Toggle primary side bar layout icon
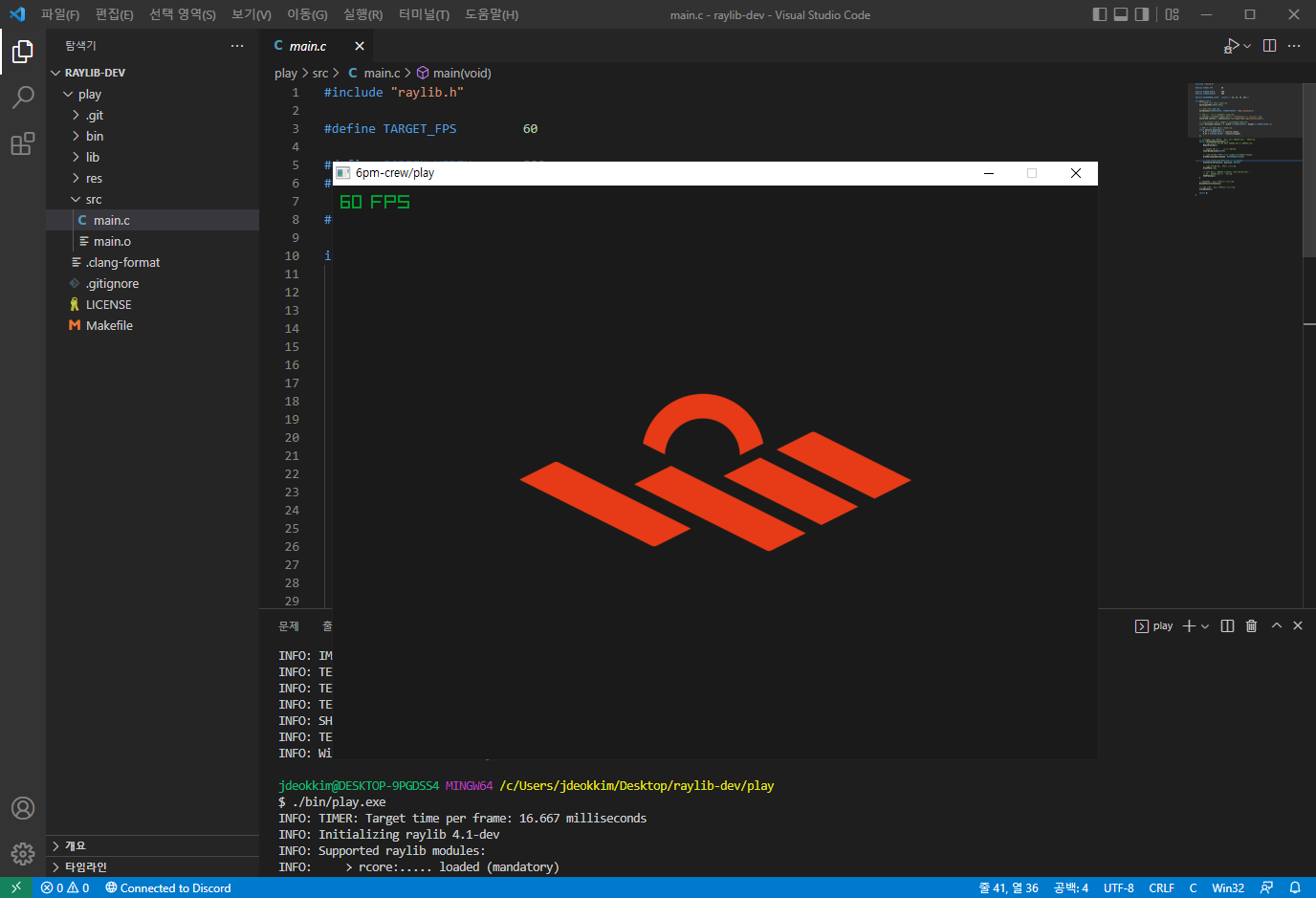This screenshot has height=898, width=1316. coord(1100,14)
